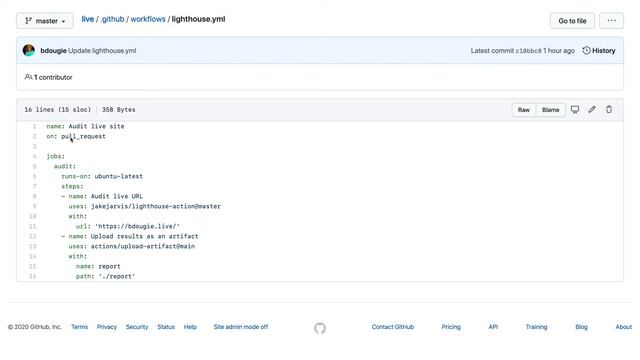
Task: Open bdougie's avatar image
Action: (29, 50)
